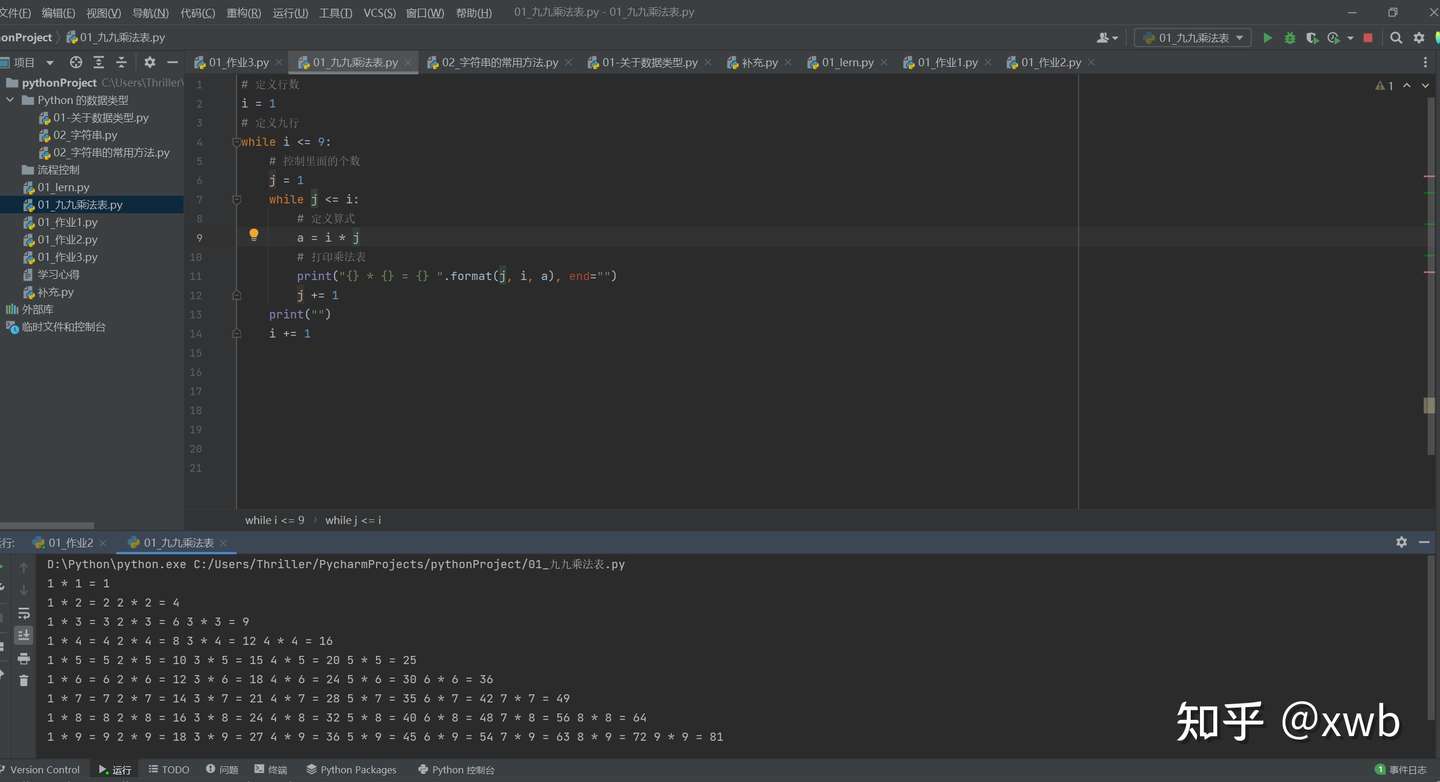The width and height of the screenshot is (1440, 782).
Task: Click the 'while j <= i' breadcrumb
Action: [x=353, y=520]
